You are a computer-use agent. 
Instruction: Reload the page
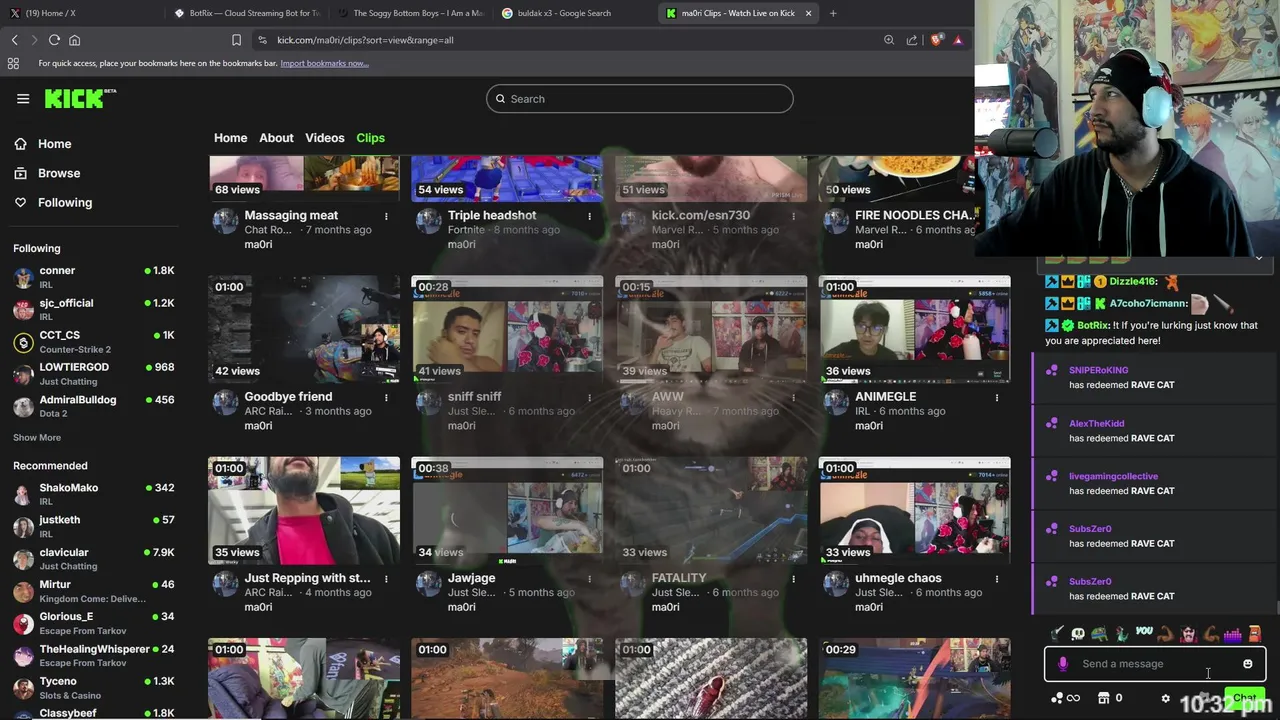(54, 40)
